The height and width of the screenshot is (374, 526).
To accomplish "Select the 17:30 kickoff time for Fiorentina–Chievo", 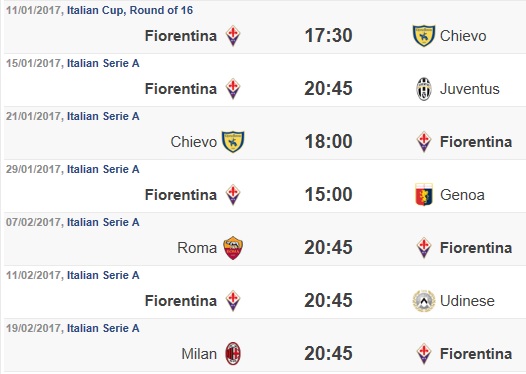I will (x=328, y=36).
